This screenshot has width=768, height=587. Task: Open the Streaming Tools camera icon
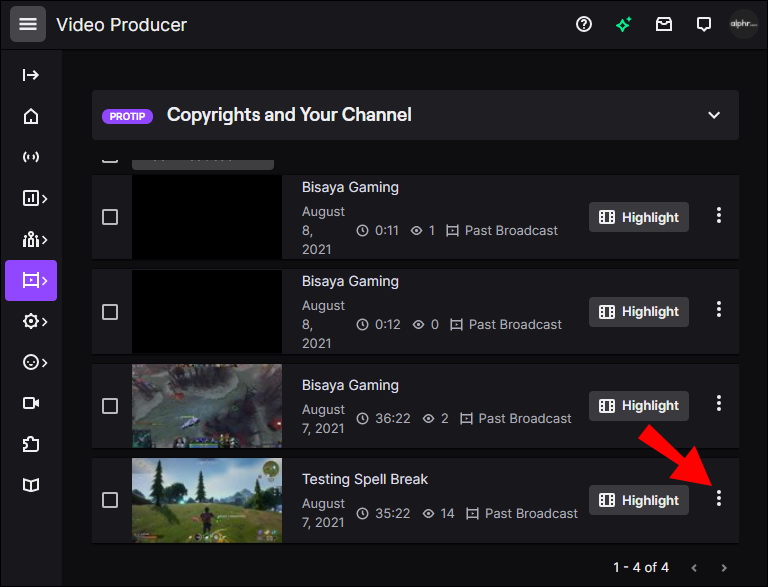point(31,403)
